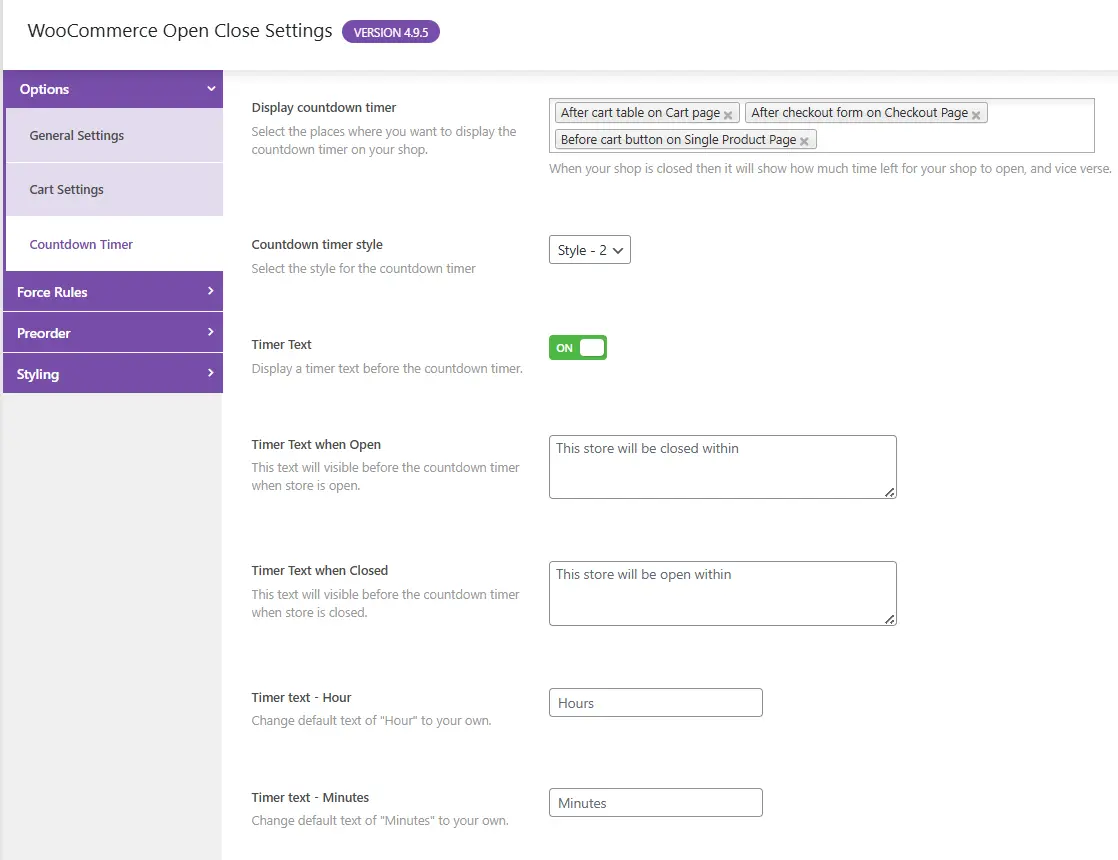Remove 'After checkout form on Checkout Page' tag
The height and width of the screenshot is (860, 1118).
point(976,115)
